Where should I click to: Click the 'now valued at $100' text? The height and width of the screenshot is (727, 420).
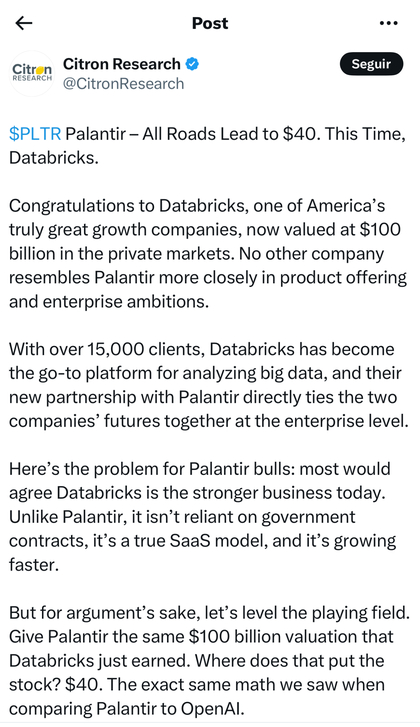(x=342, y=230)
